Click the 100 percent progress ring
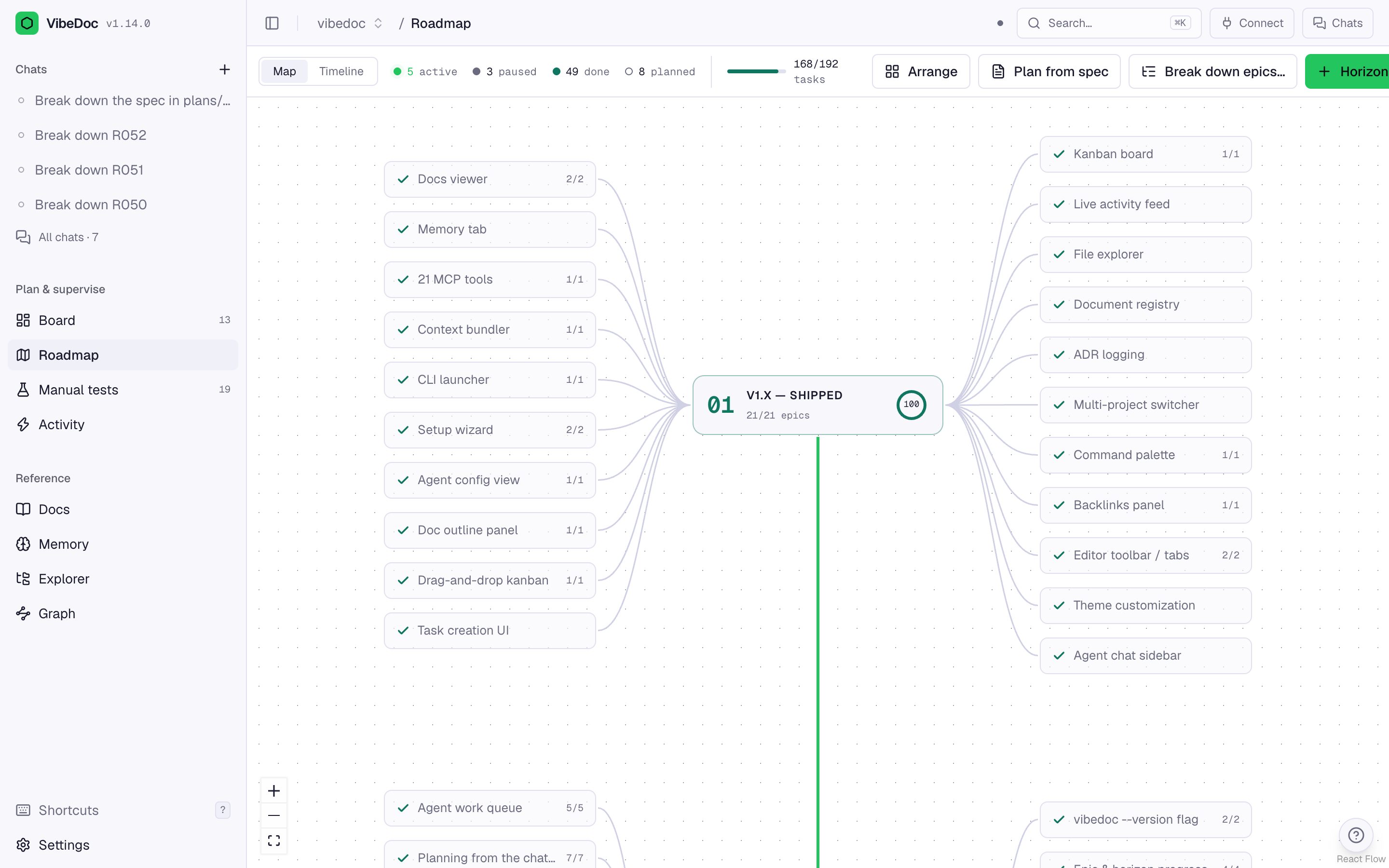Screen dimensions: 1389x868 point(911,405)
